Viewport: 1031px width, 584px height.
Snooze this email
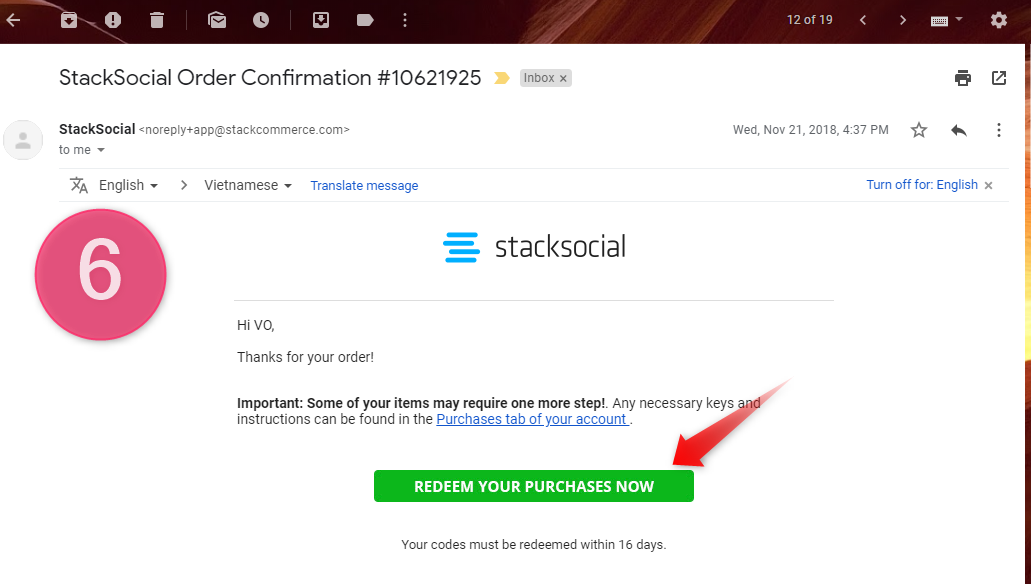coord(261,19)
